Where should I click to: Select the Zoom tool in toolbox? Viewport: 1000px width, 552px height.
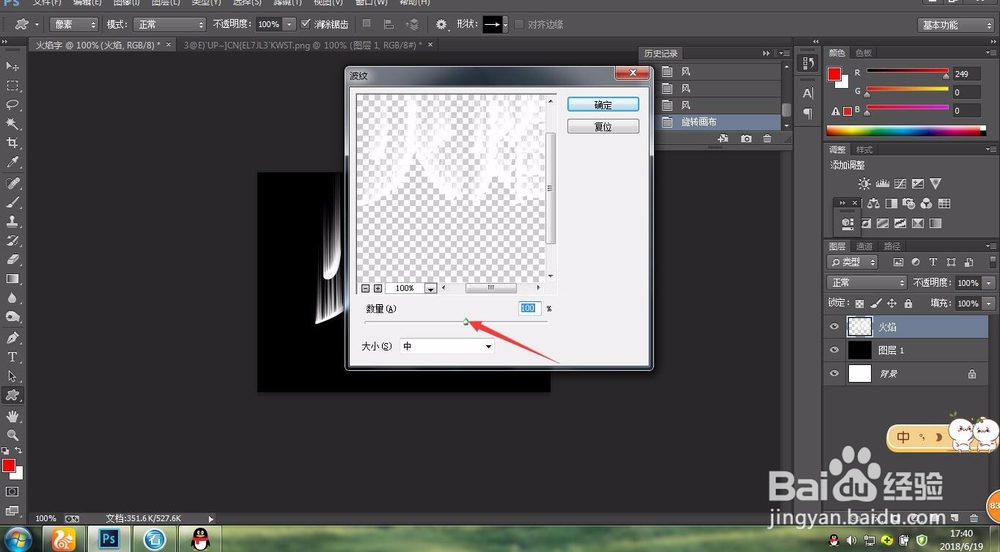(x=12, y=435)
